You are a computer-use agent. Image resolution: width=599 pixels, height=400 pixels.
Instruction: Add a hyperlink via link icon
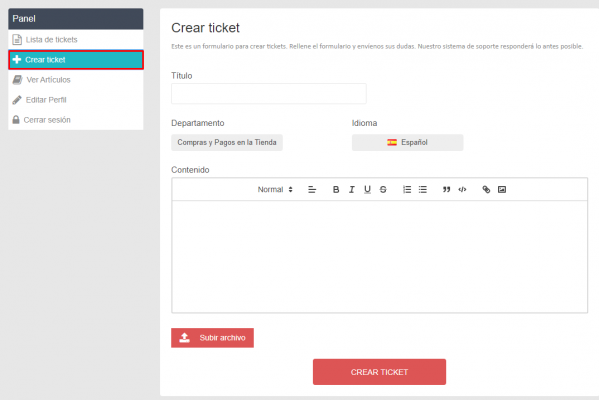click(x=486, y=189)
